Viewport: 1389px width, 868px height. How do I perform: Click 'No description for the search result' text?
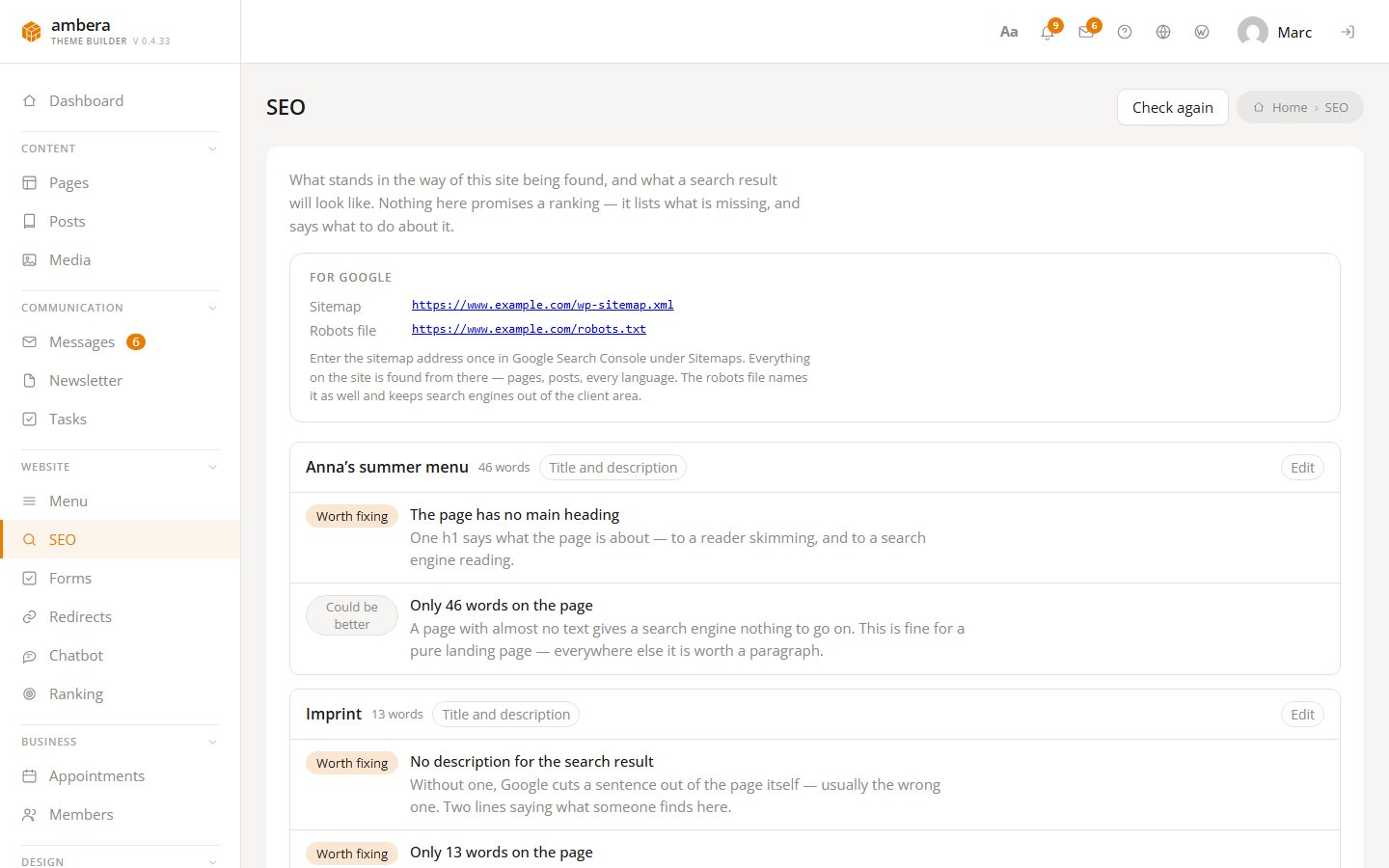531,762
